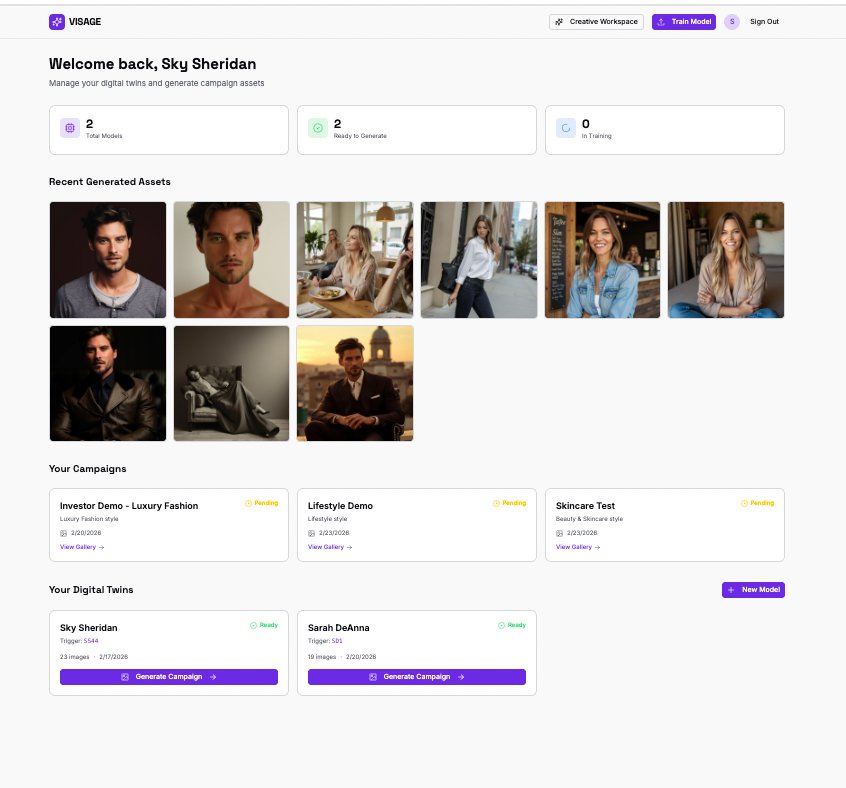Screen dimensions: 846x788
Task: Generate Campaign for Sarah DeAnna twin
Action: pos(417,677)
